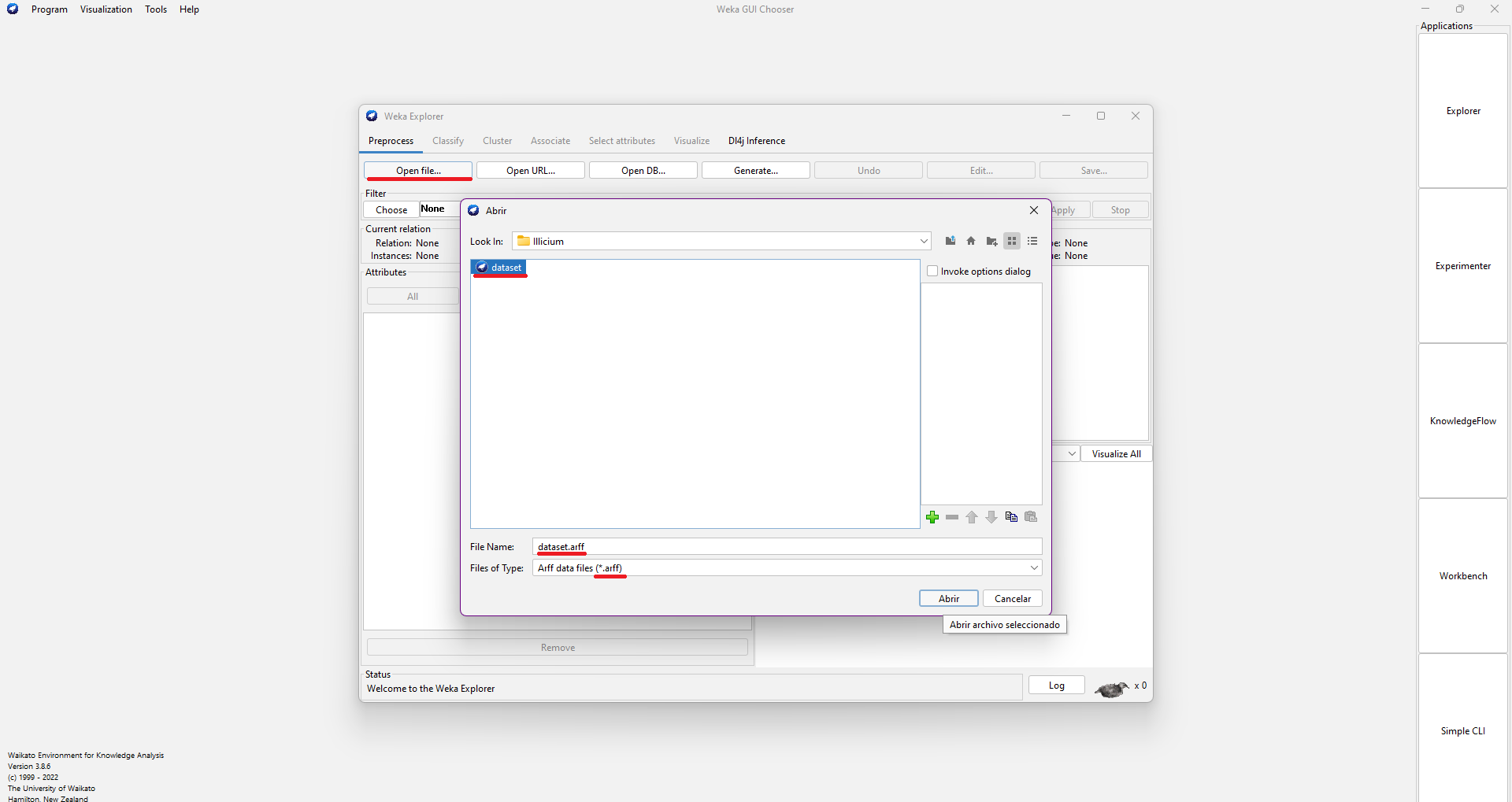
Task: Click the Weka bird icon in status bar
Action: click(1110, 689)
